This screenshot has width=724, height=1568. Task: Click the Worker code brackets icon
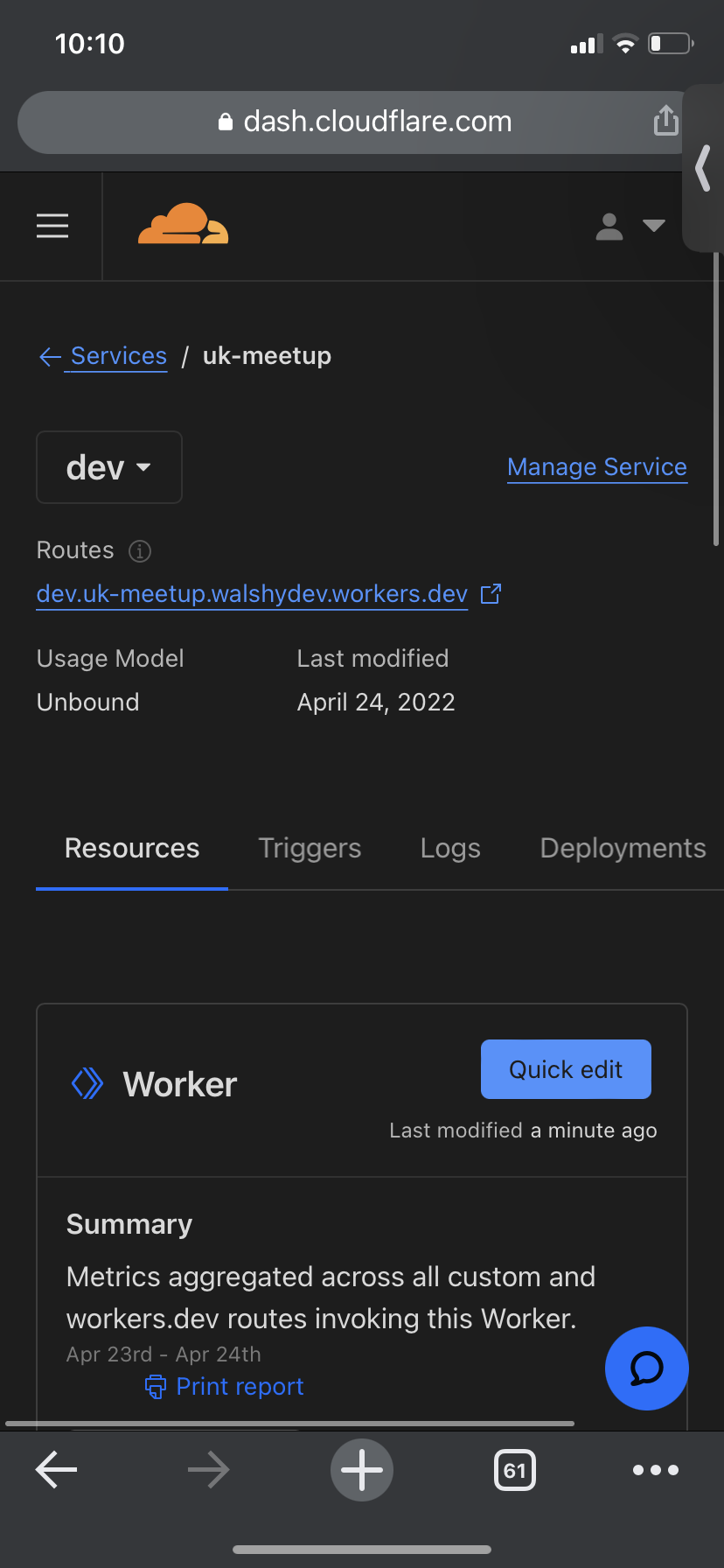87,1083
